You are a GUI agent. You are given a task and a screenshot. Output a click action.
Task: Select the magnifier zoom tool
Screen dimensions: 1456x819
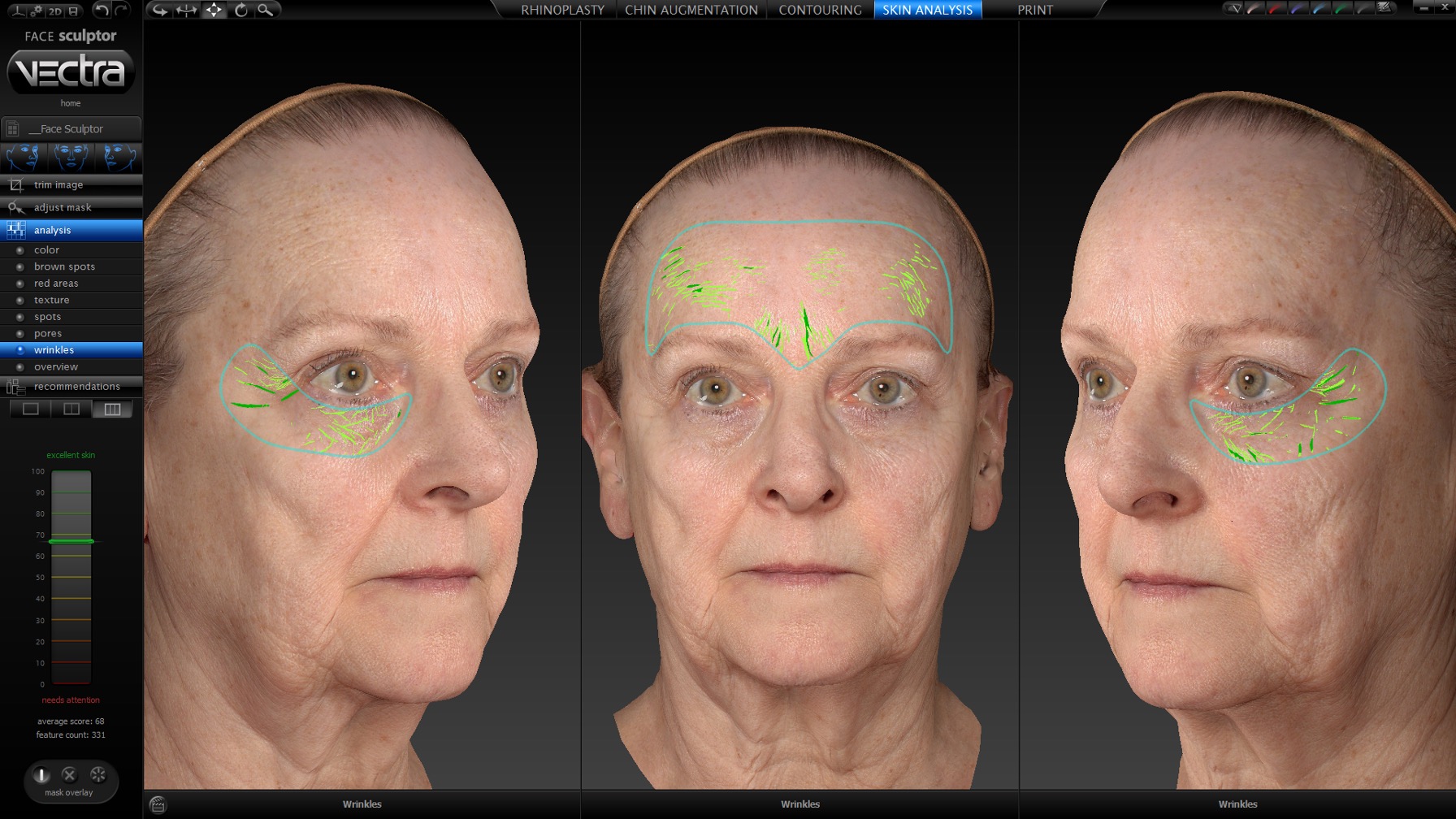[x=266, y=10]
